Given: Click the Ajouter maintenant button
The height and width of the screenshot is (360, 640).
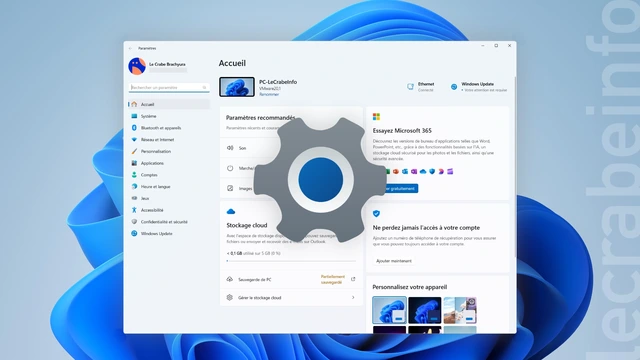Looking at the screenshot, I should [x=394, y=261].
